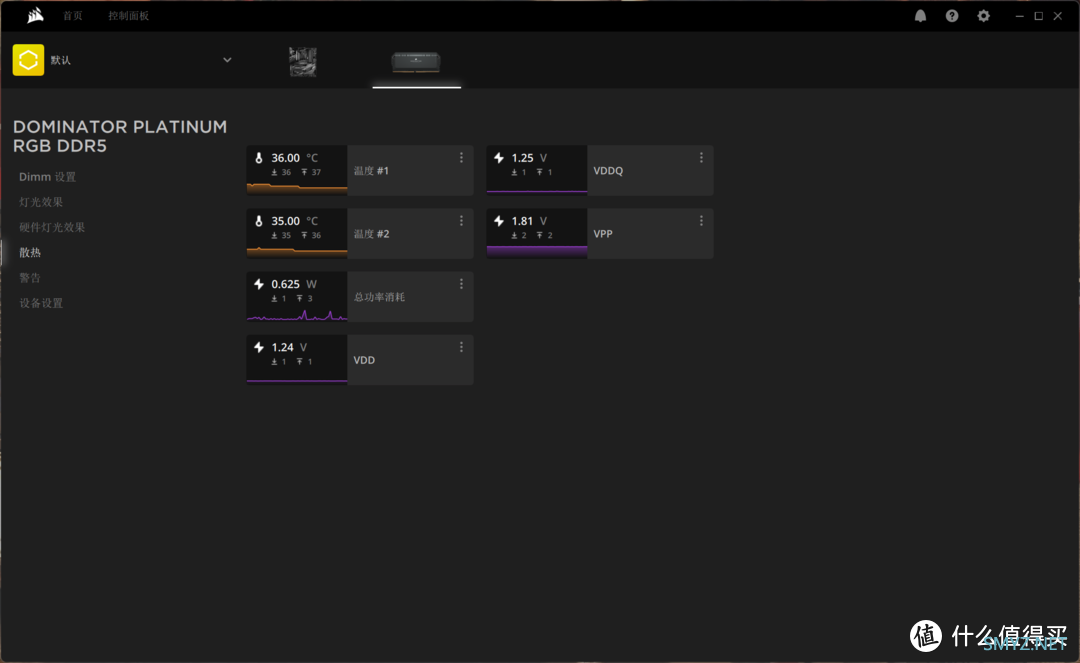Image resolution: width=1080 pixels, height=663 pixels.
Task: Open the options menu for VDDQ
Action: [x=701, y=158]
